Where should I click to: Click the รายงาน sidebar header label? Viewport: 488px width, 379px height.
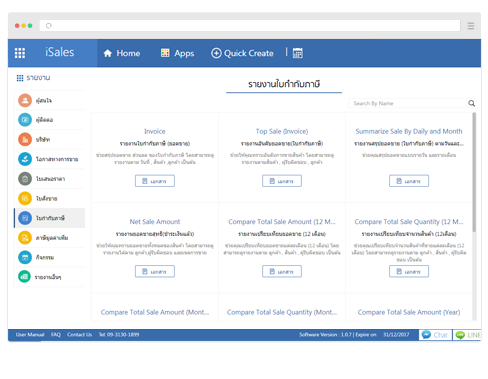click(38, 78)
